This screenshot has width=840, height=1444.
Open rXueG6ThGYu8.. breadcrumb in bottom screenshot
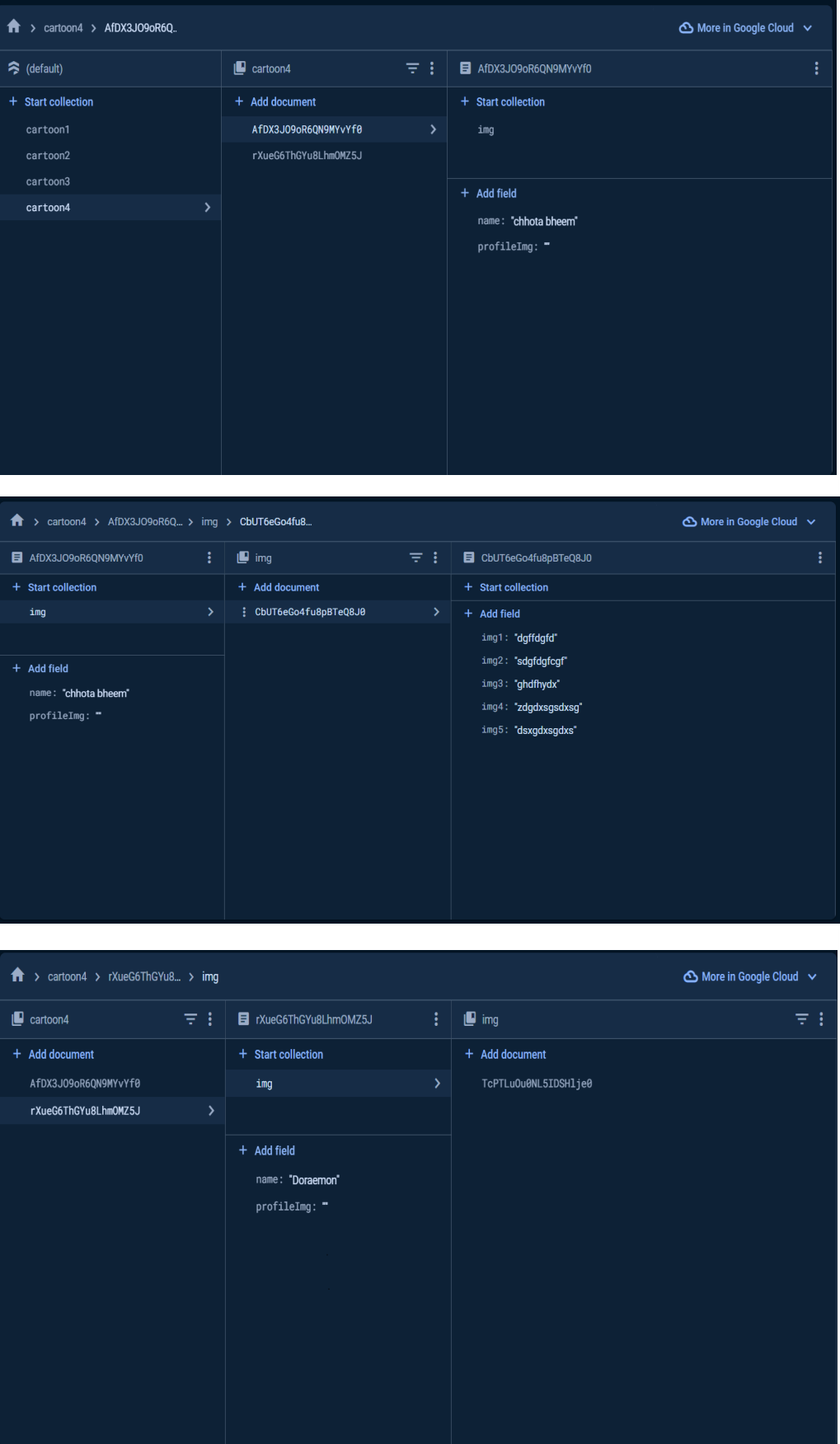144,976
